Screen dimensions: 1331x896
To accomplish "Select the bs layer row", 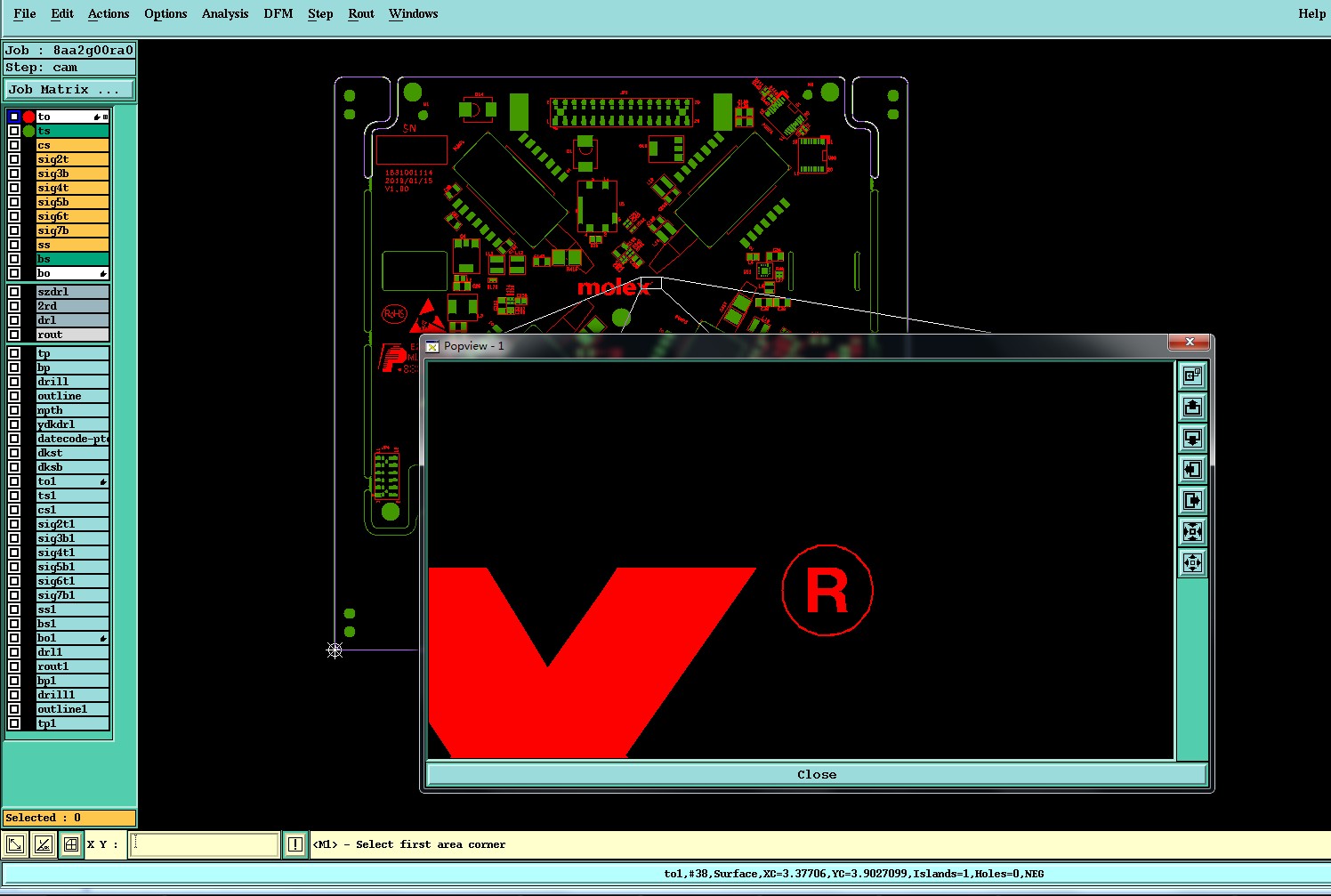I will 72,259.
